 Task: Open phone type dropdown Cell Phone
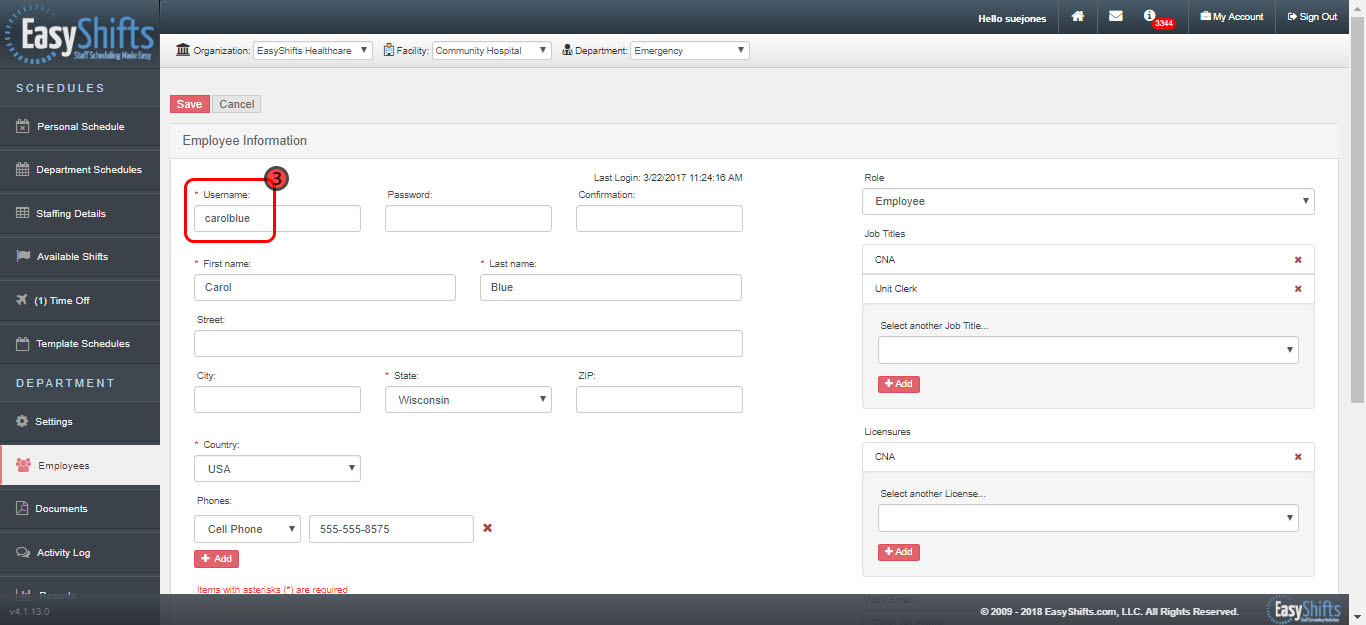pyautogui.click(x=247, y=529)
